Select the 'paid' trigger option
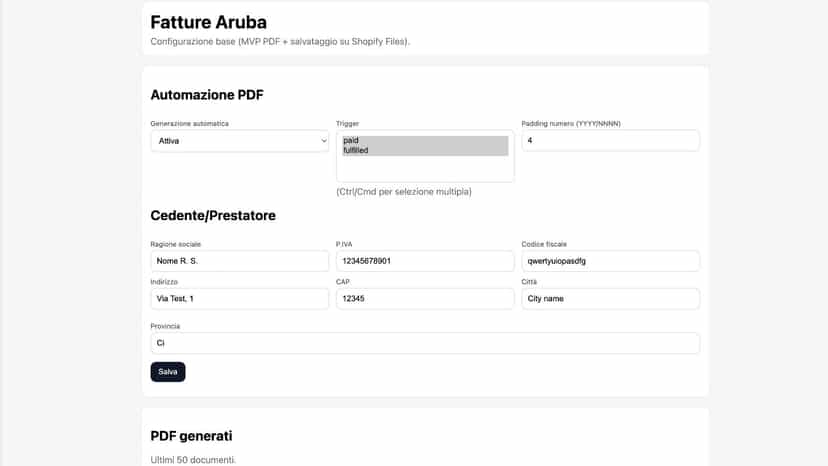The height and width of the screenshot is (466, 828). [425, 141]
